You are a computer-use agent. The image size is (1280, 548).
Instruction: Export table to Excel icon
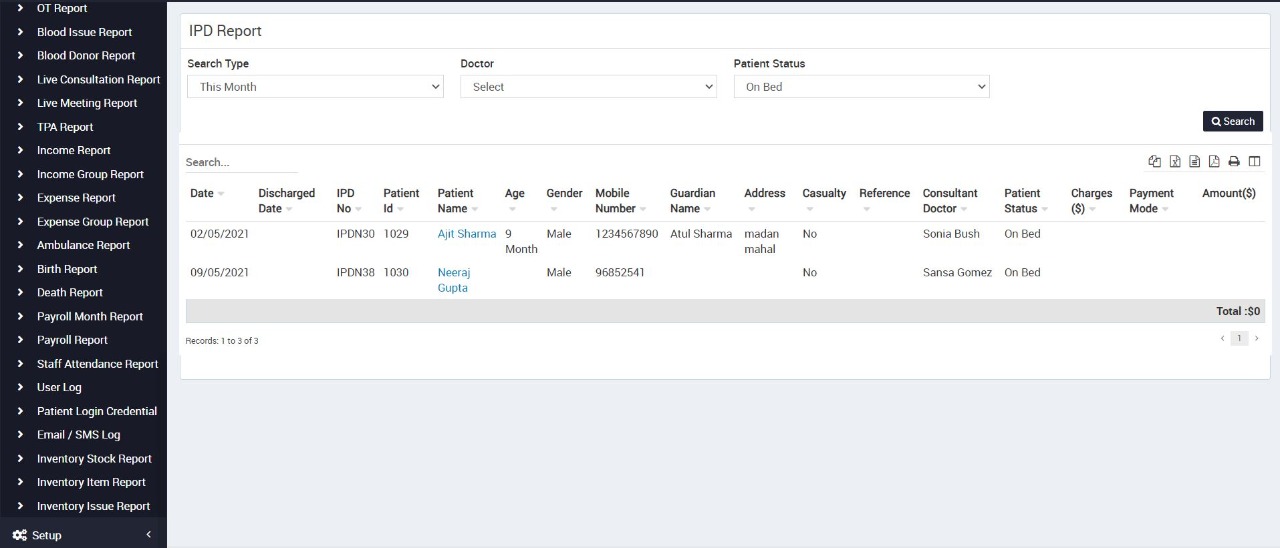(x=1175, y=162)
